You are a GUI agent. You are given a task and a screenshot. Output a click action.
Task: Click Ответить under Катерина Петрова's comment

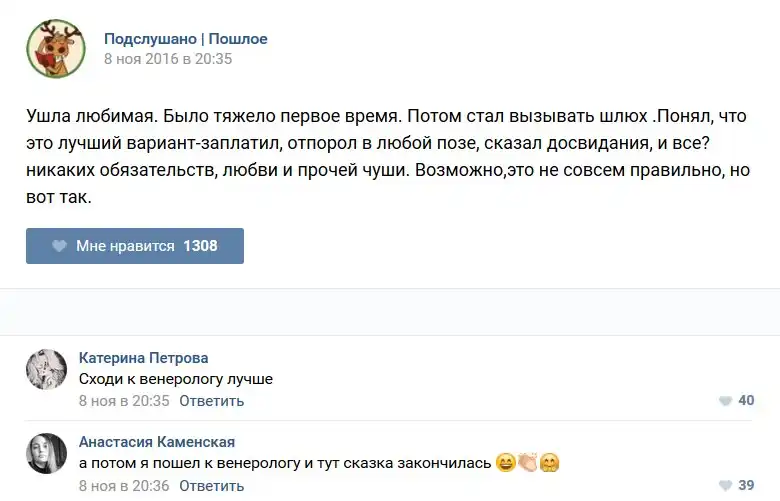pos(212,401)
